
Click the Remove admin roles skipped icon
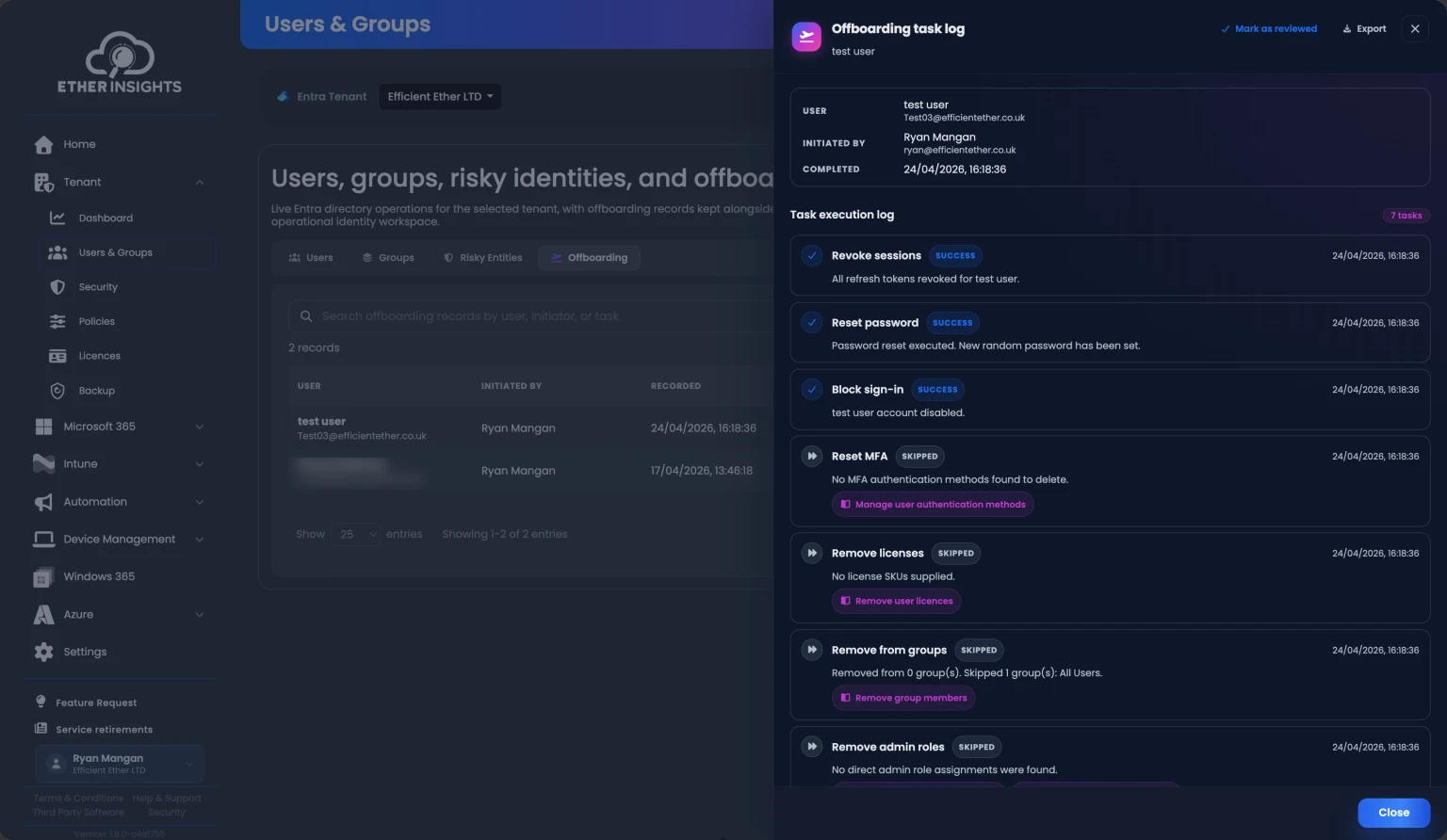tap(811, 747)
